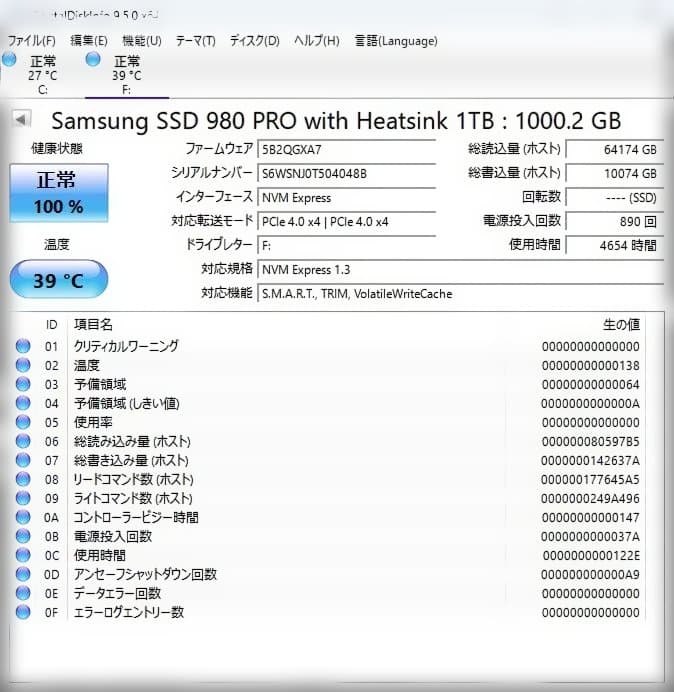Select the コントローラービジー時間 attribute name

coord(136,517)
